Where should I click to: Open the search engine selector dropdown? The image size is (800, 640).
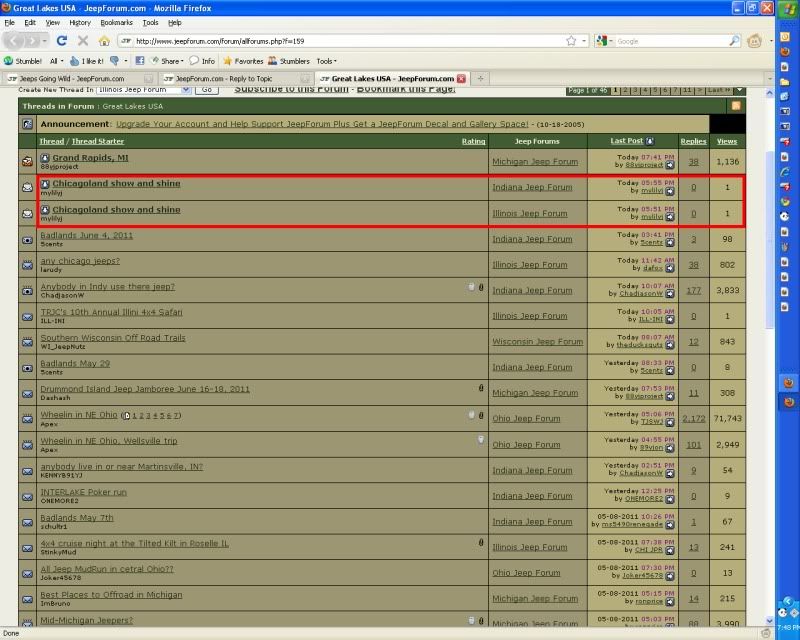[604, 41]
